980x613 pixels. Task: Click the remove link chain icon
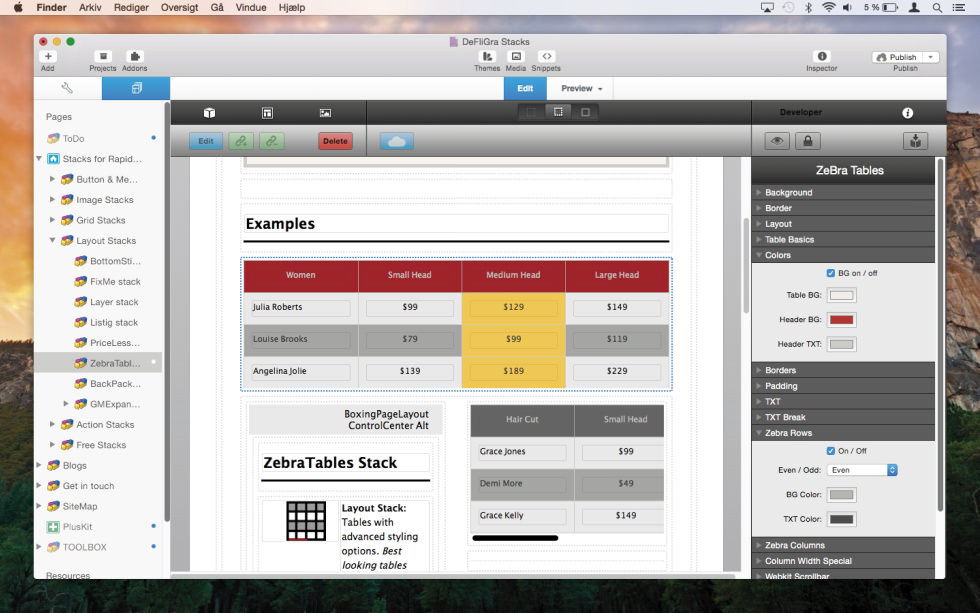pos(272,141)
